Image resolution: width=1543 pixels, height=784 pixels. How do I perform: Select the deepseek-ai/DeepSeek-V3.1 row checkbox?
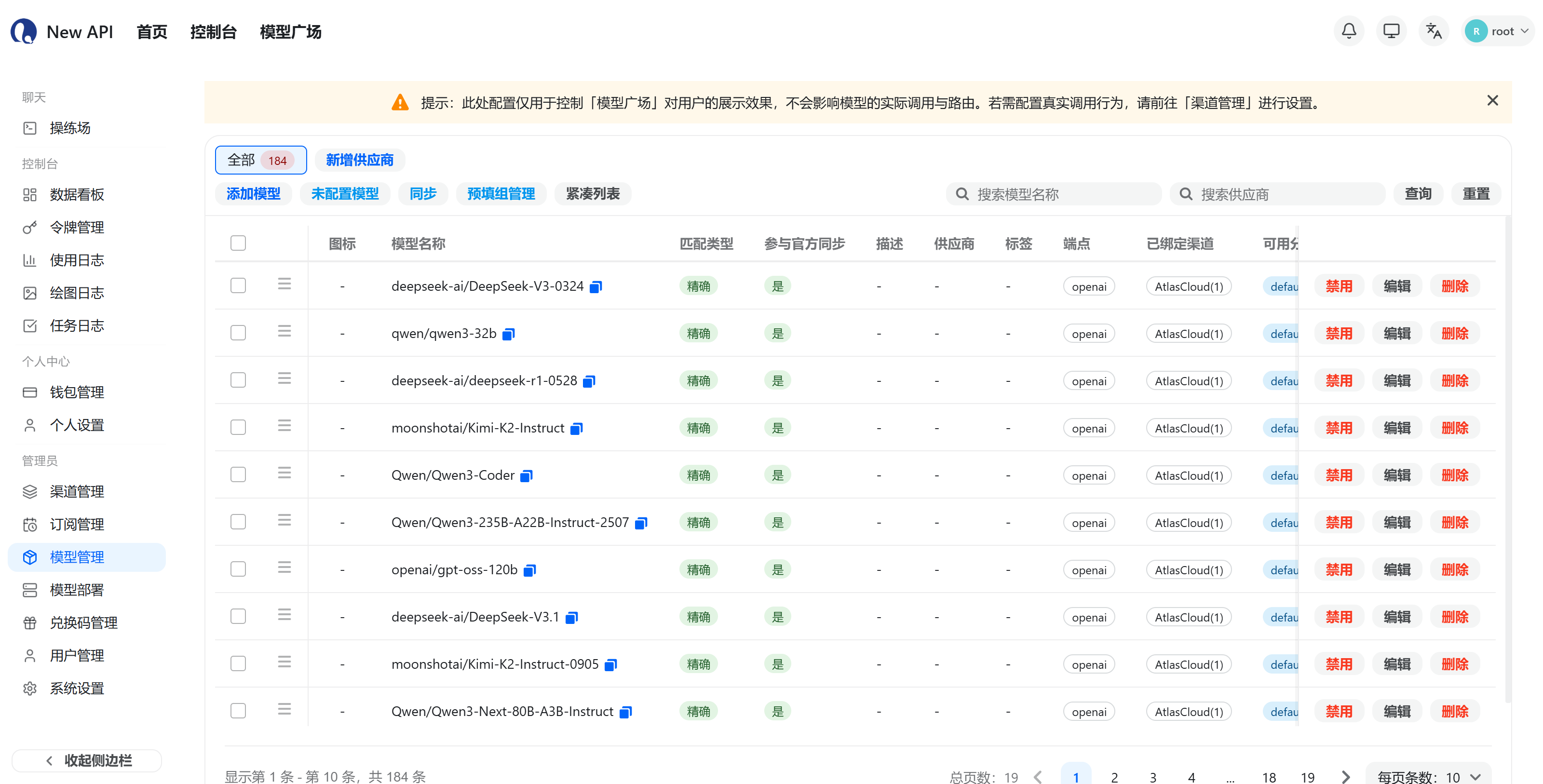tap(238, 617)
